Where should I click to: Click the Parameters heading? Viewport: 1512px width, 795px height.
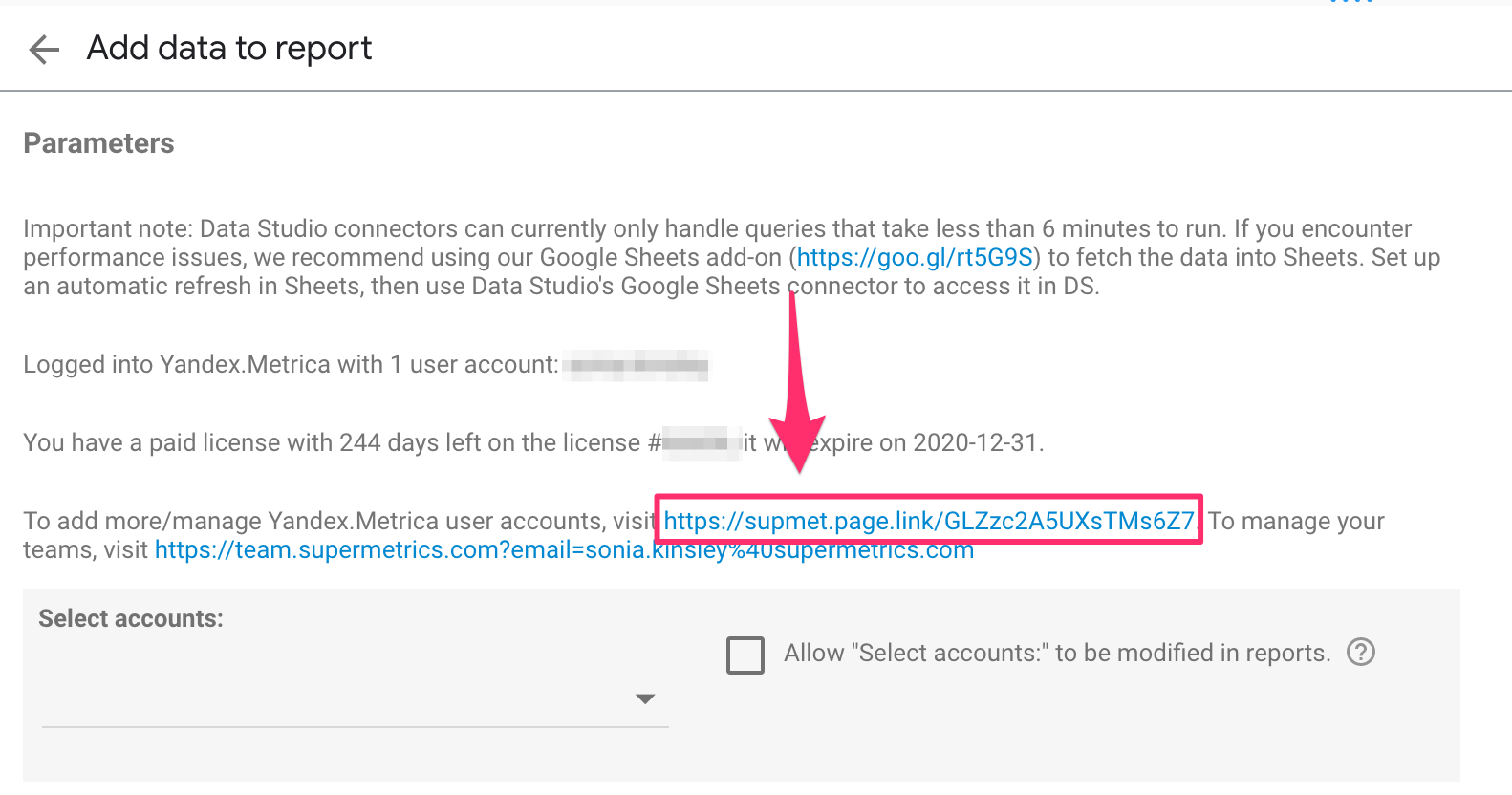99,143
